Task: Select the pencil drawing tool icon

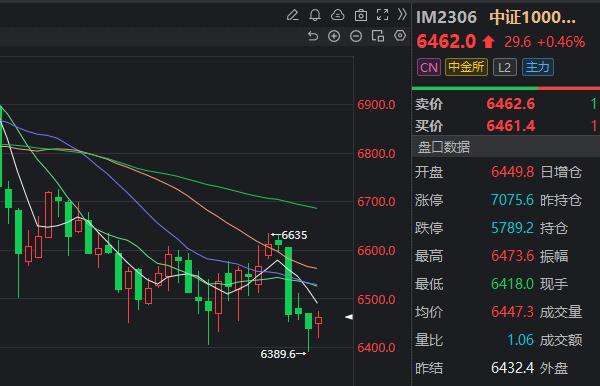Action: [293, 15]
